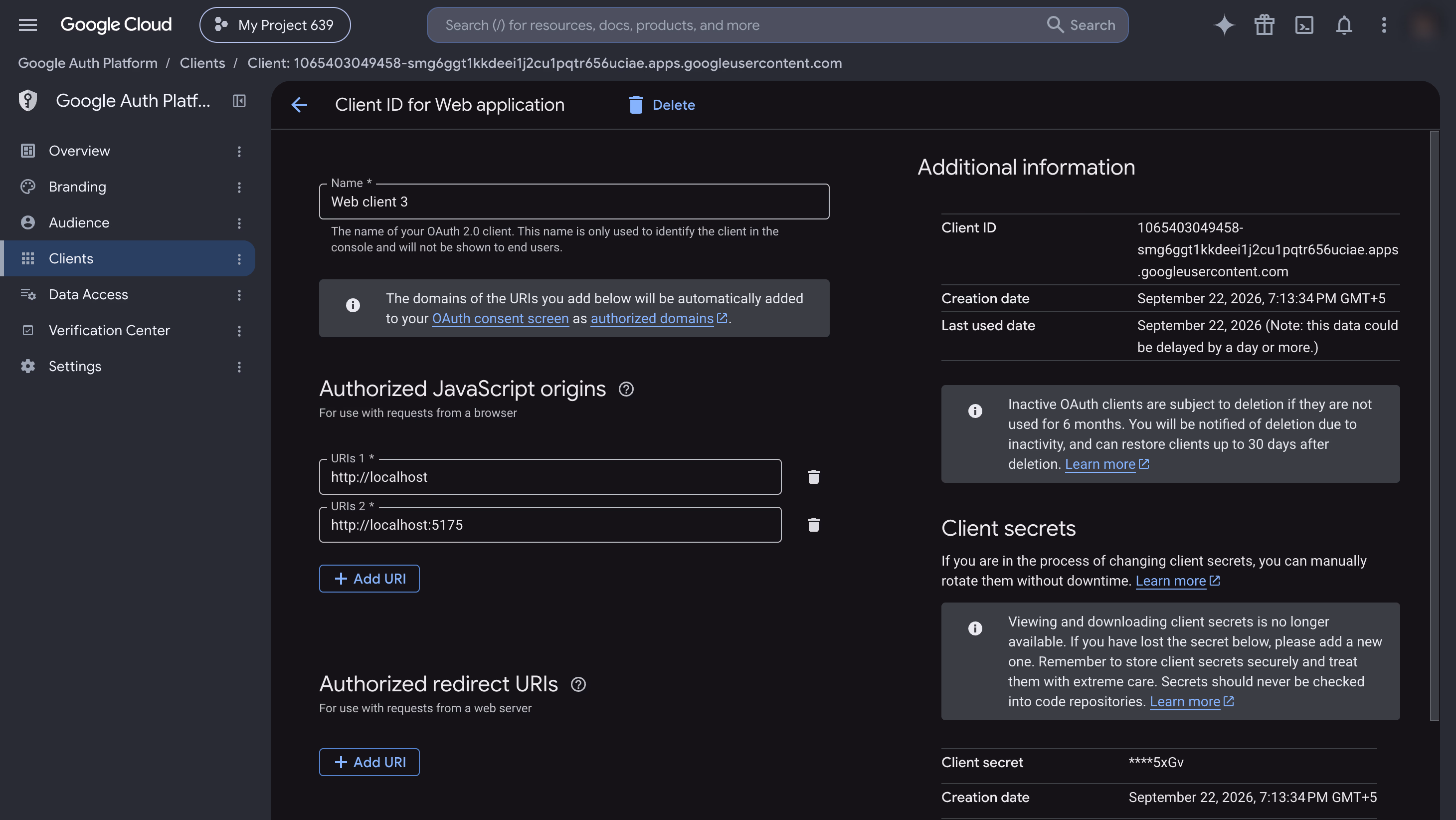Click Delete to remove this client
This screenshot has width=1456, height=820.
coord(661,105)
